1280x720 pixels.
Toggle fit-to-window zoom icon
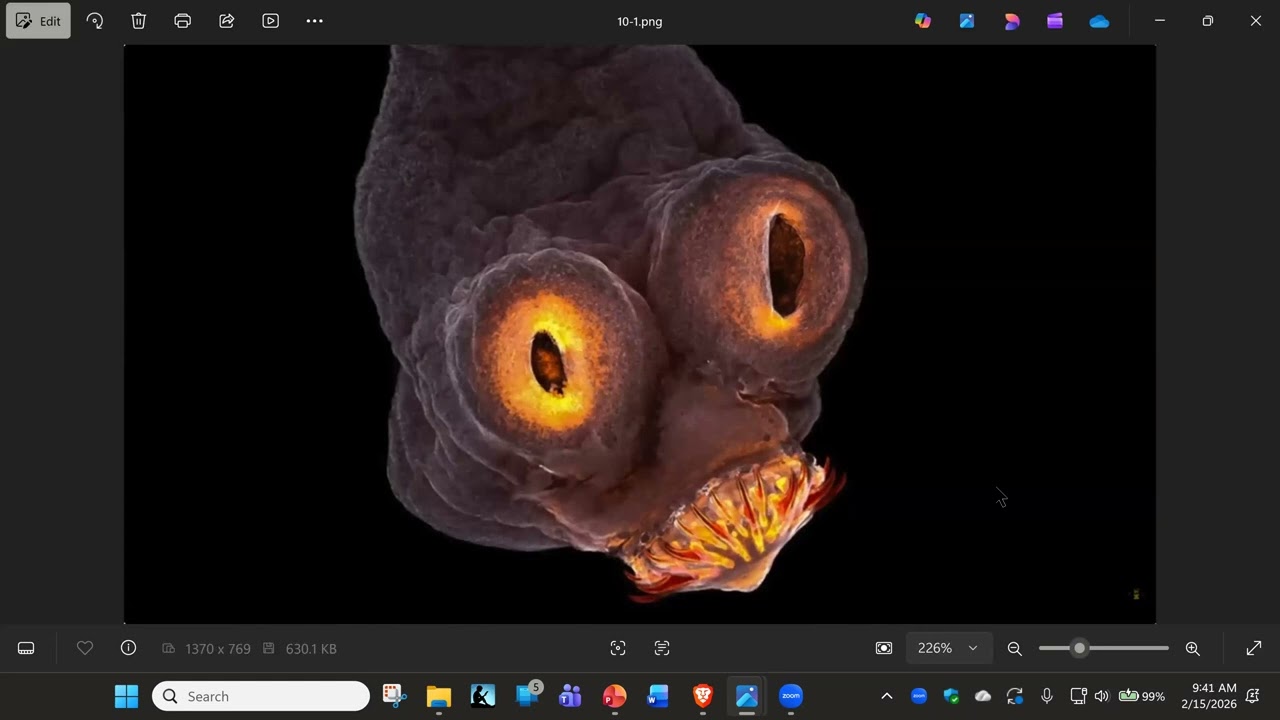click(884, 648)
